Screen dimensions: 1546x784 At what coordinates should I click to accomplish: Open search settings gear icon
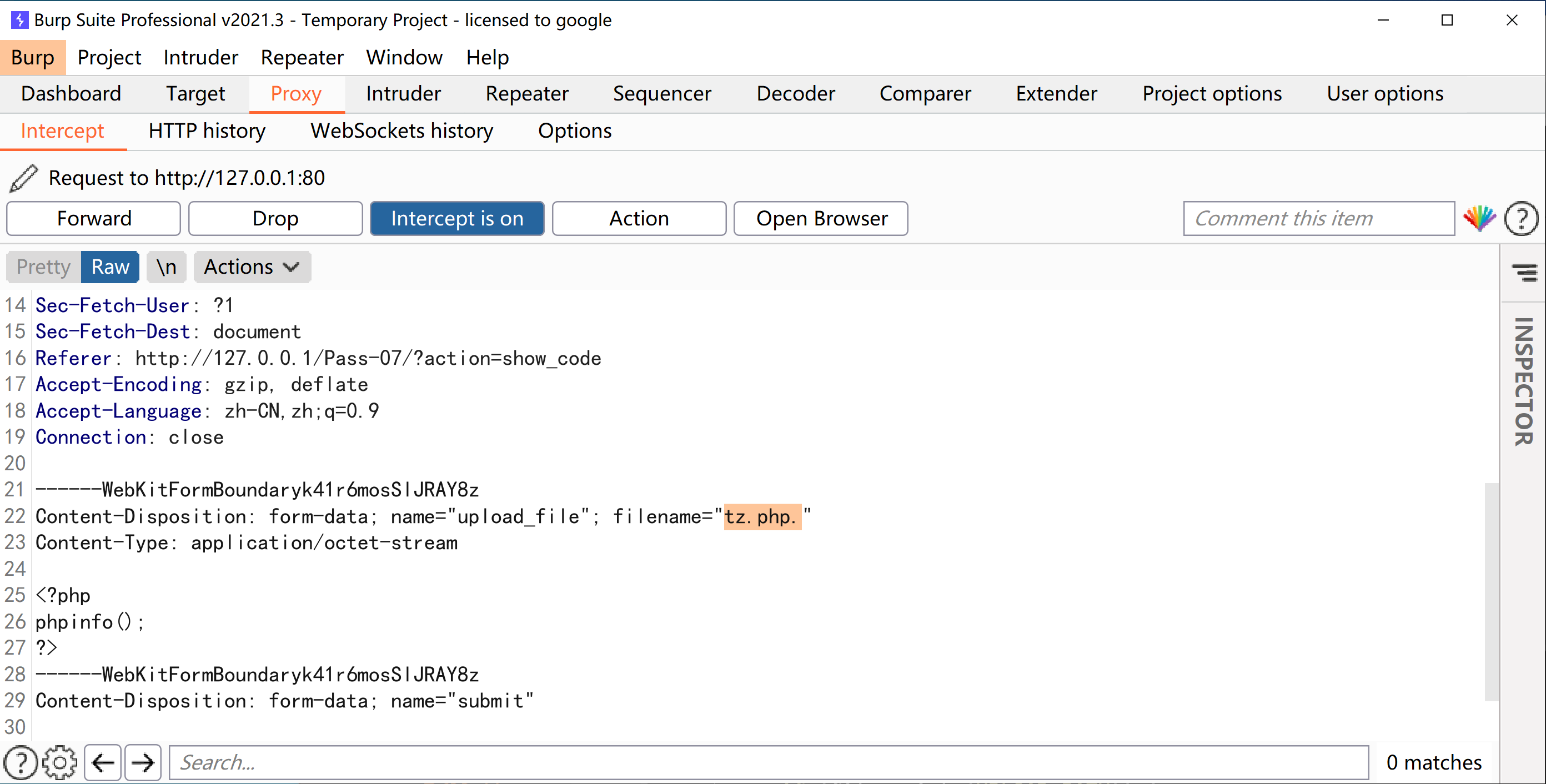coord(60,762)
